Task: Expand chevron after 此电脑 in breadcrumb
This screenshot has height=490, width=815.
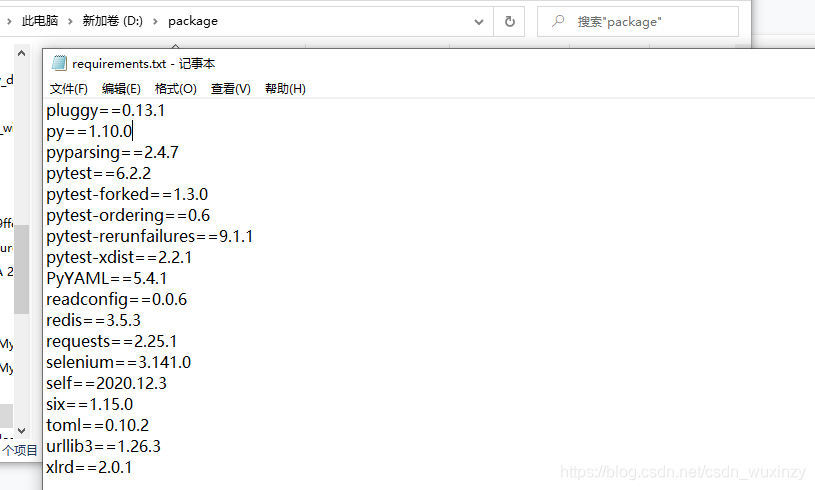Action: pyautogui.click(x=70, y=21)
